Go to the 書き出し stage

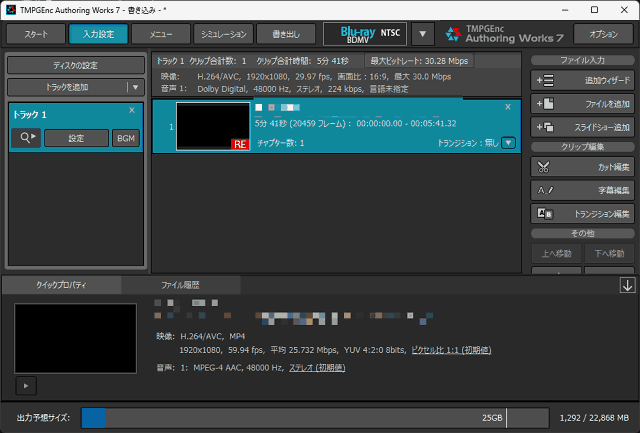click(286, 34)
